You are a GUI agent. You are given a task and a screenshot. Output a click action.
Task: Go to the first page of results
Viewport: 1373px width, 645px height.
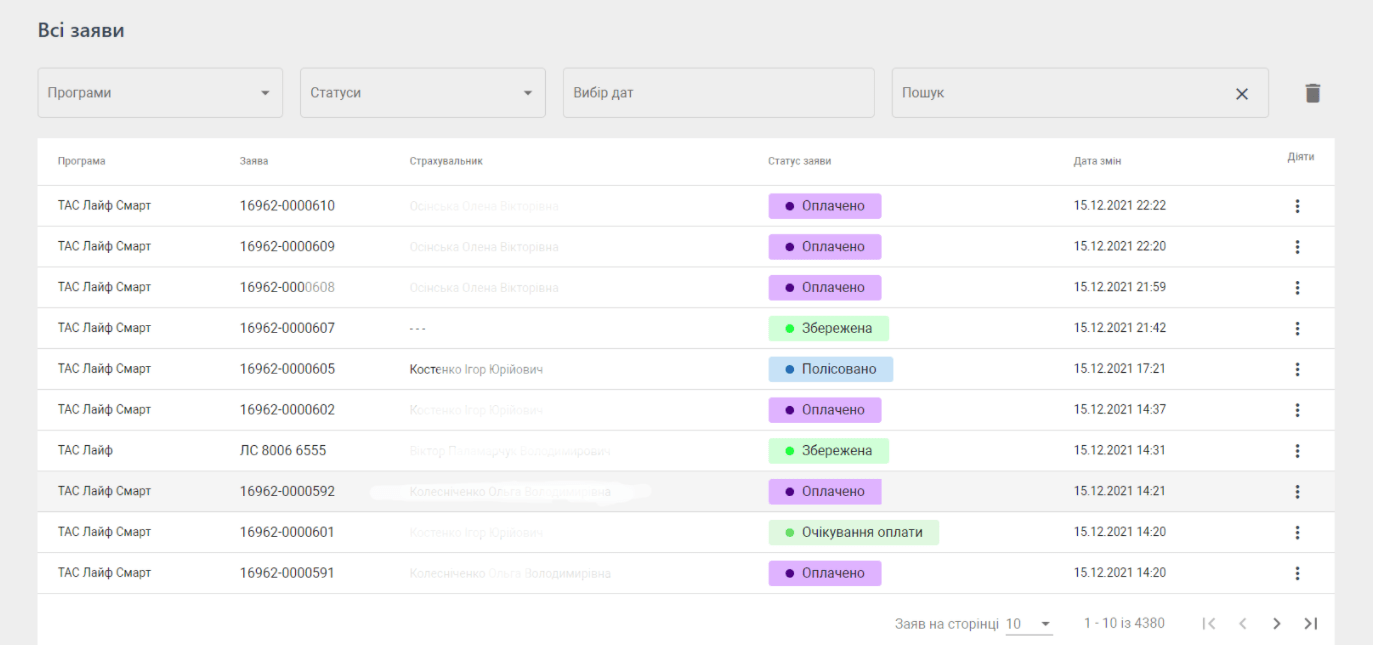(1208, 623)
